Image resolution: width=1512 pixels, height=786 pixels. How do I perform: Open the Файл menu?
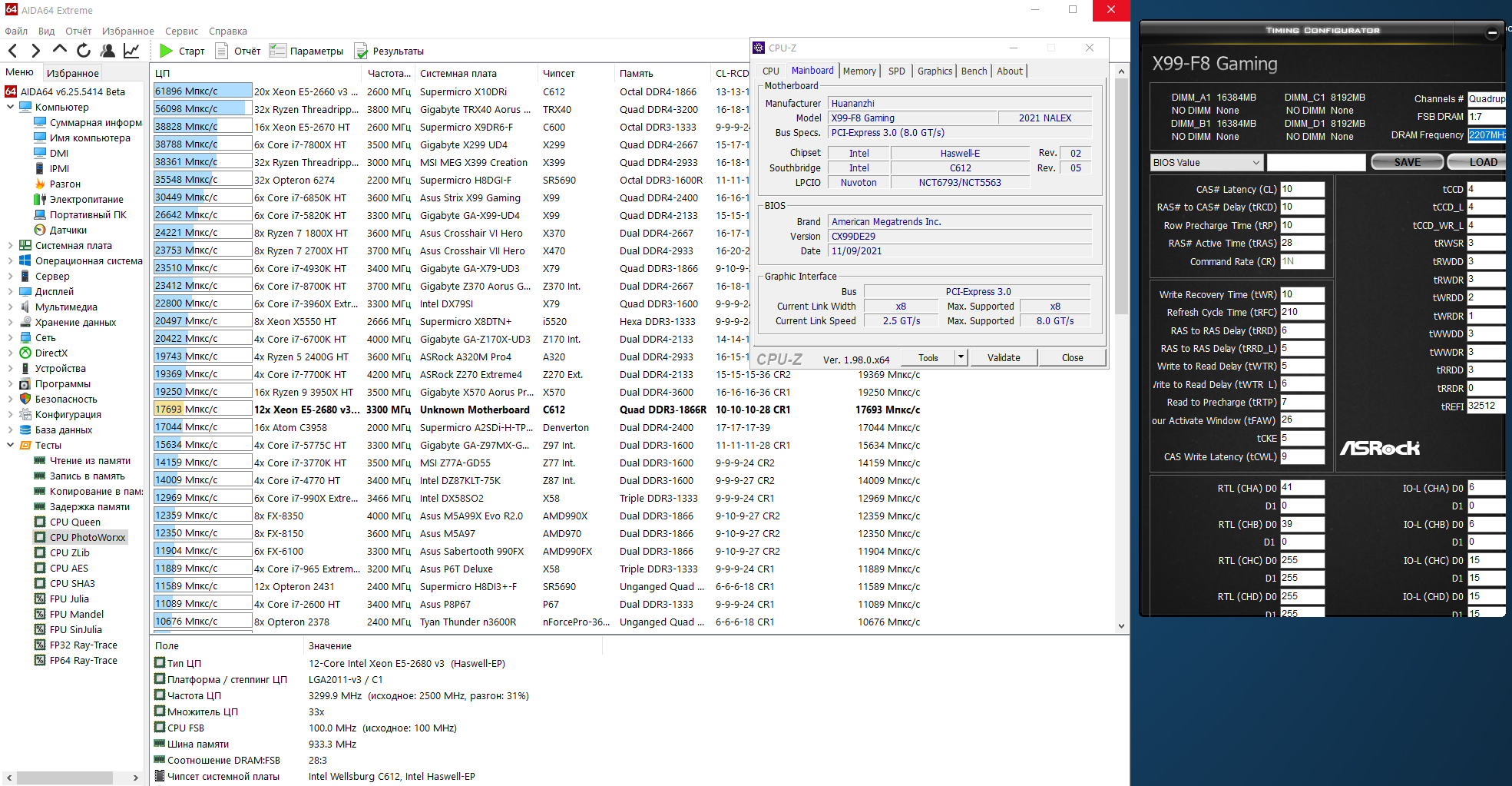16,32
